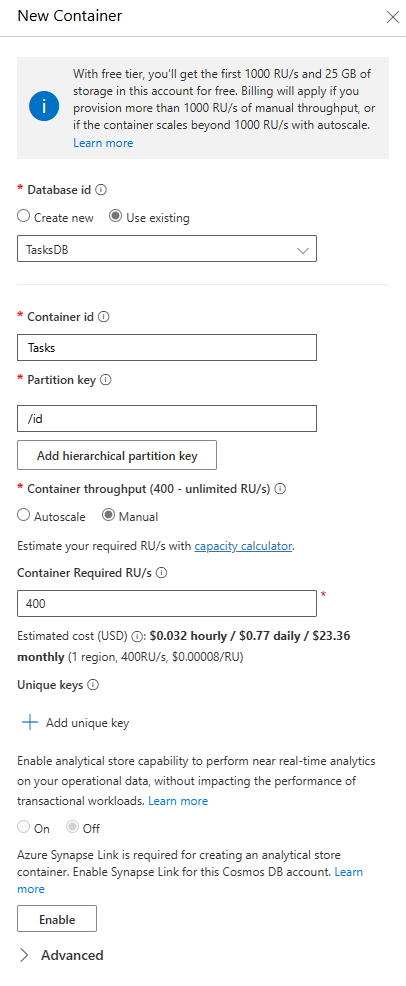406x986 pixels.
Task: Expand the Advanced section
Action: click(x=62, y=955)
